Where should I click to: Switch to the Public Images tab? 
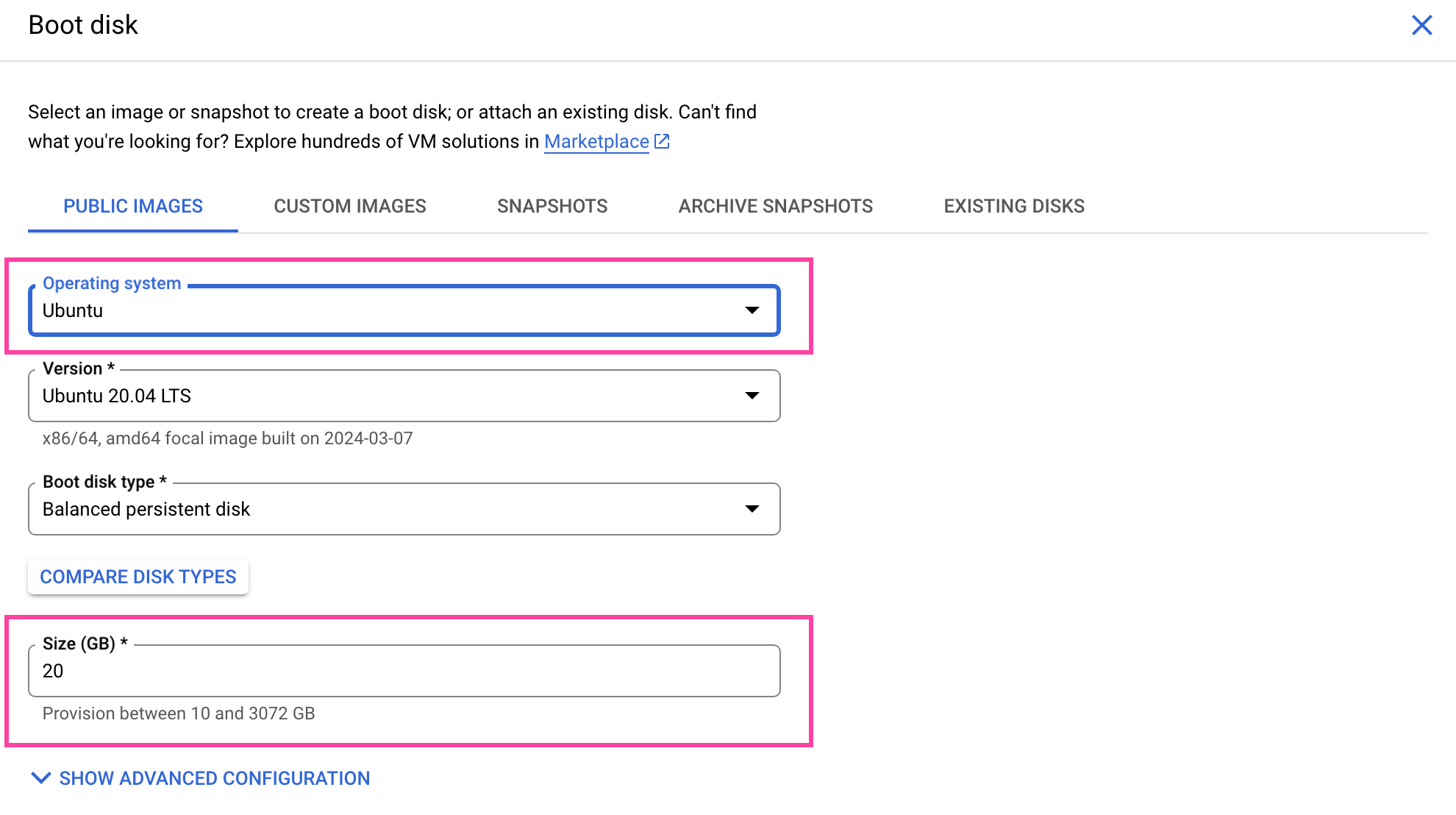point(133,206)
